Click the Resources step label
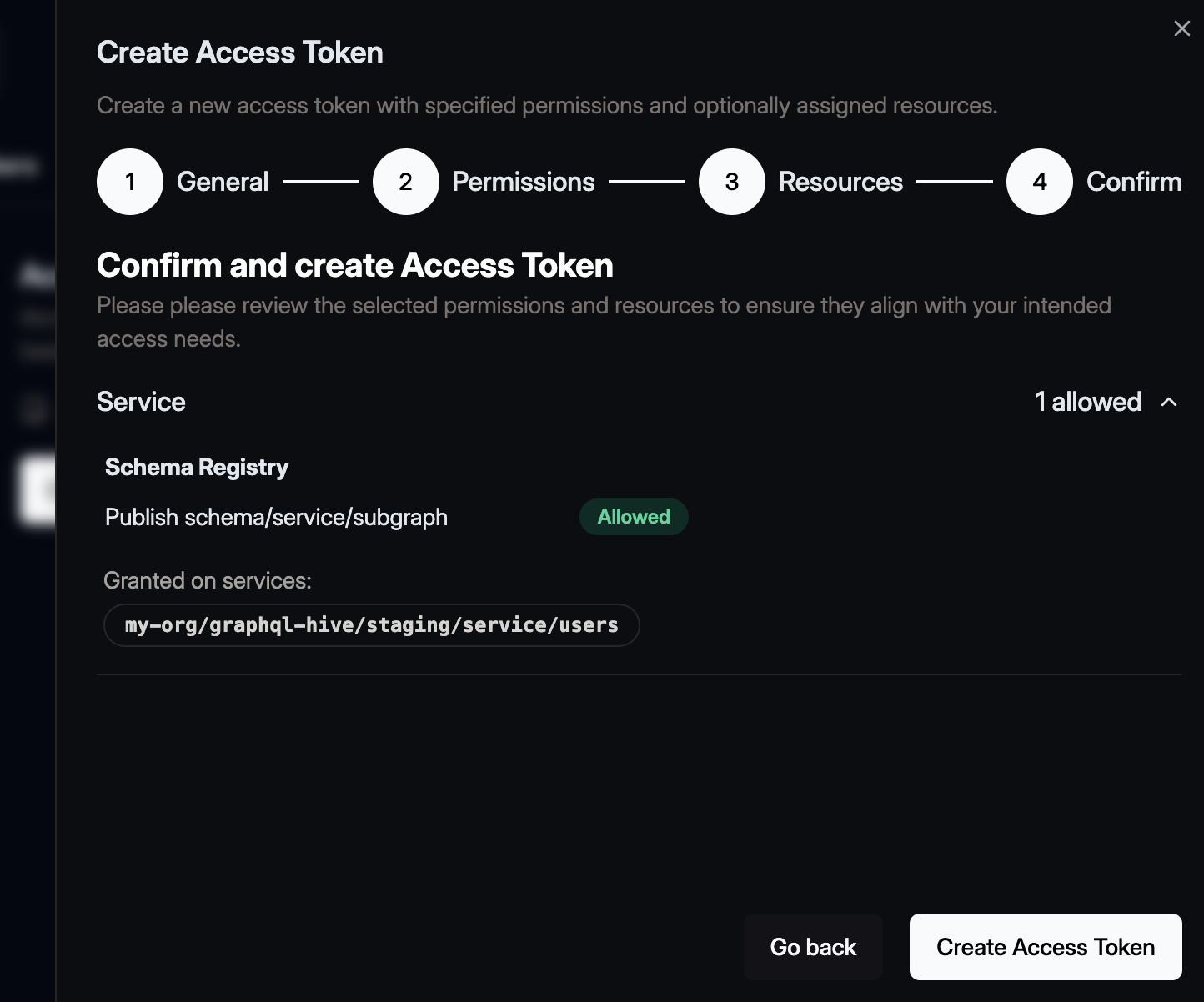Viewport: 1204px width, 1002px height. (x=840, y=181)
